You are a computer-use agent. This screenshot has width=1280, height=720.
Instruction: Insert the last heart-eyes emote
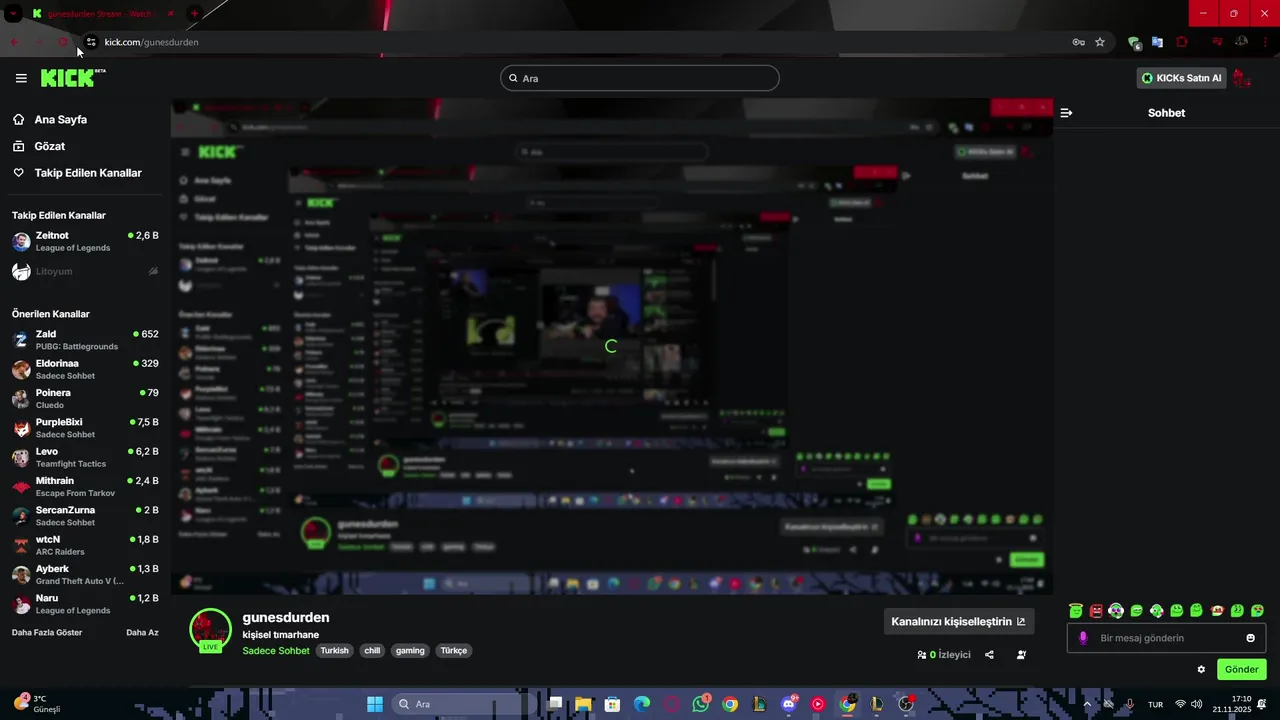click(1258, 611)
